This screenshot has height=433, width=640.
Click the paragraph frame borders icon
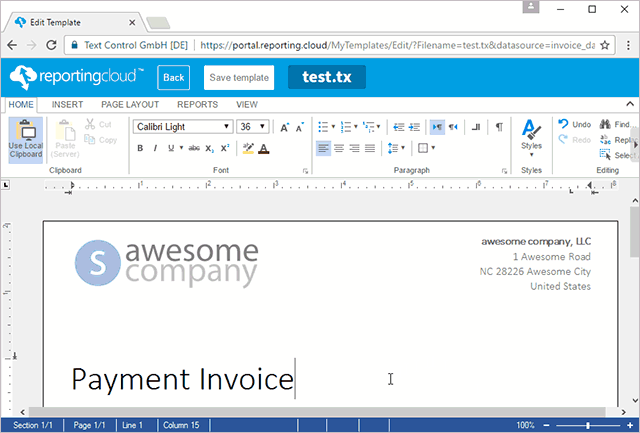[x=423, y=148]
